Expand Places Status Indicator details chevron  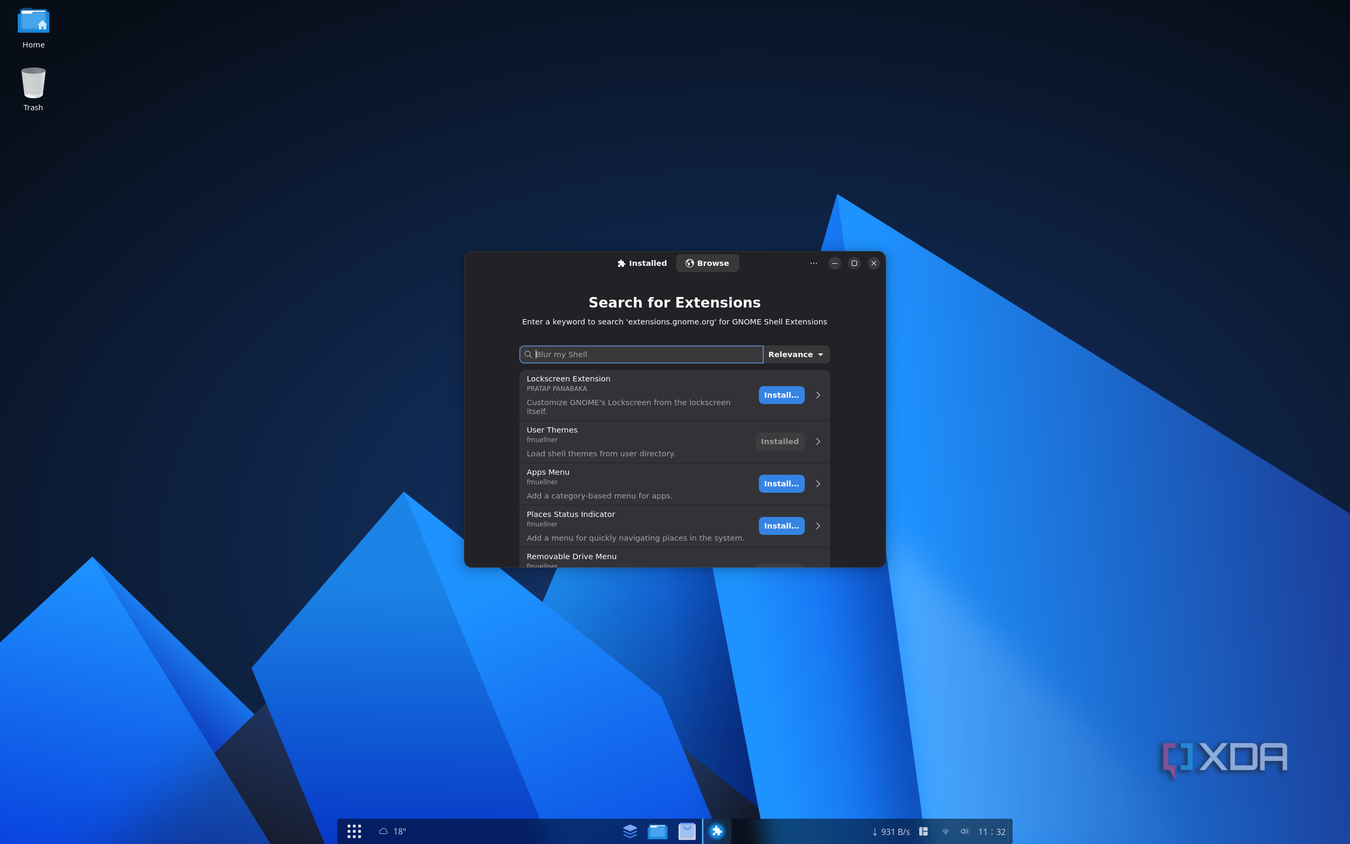[818, 525]
